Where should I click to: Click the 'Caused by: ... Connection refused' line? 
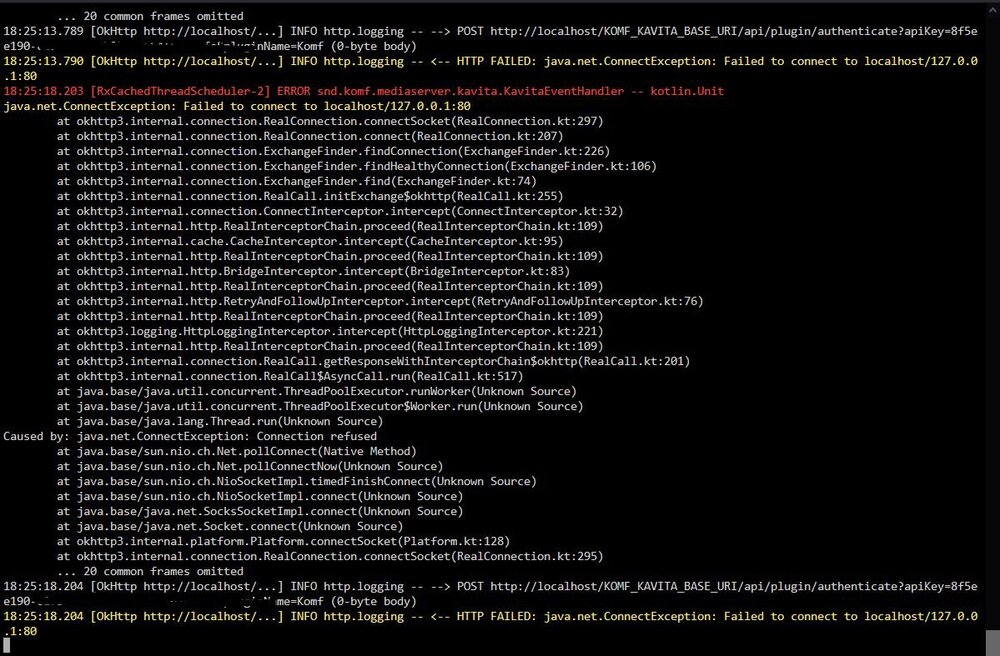190,436
